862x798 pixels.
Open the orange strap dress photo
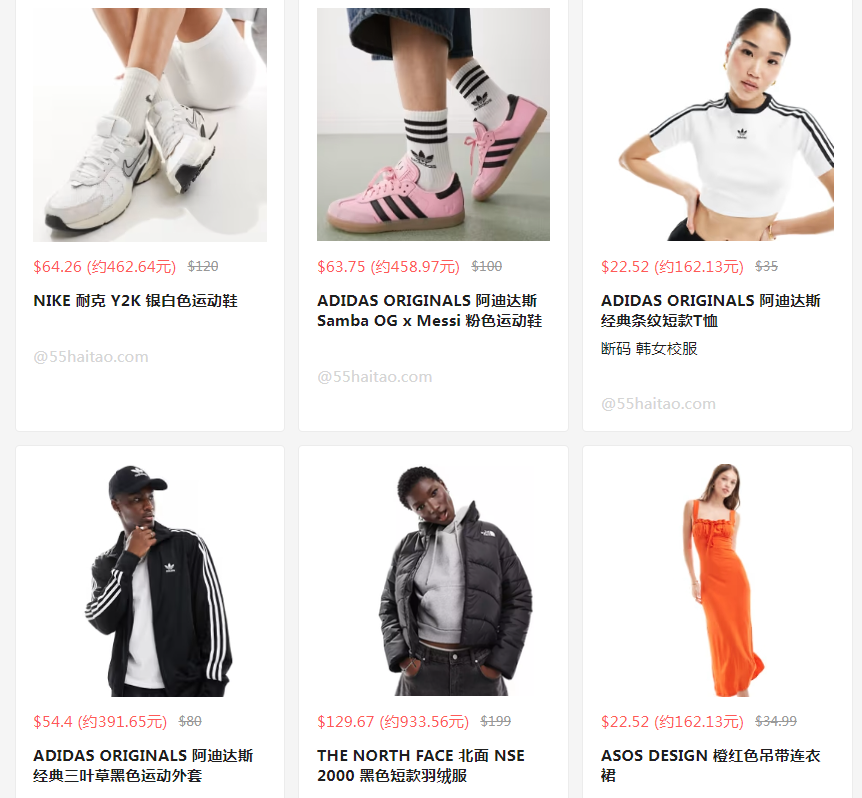(717, 580)
